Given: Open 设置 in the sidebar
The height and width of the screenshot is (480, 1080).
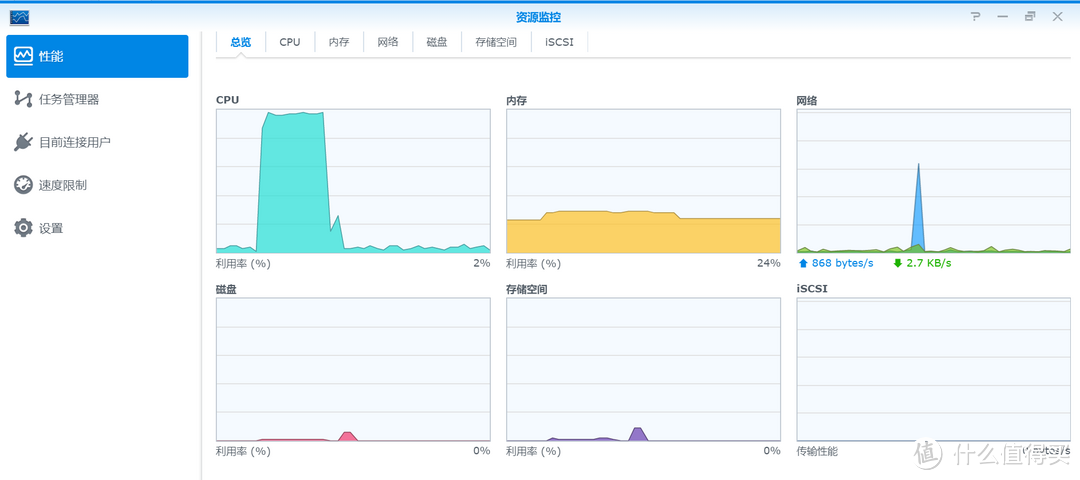Looking at the screenshot, I should (97, 228).
